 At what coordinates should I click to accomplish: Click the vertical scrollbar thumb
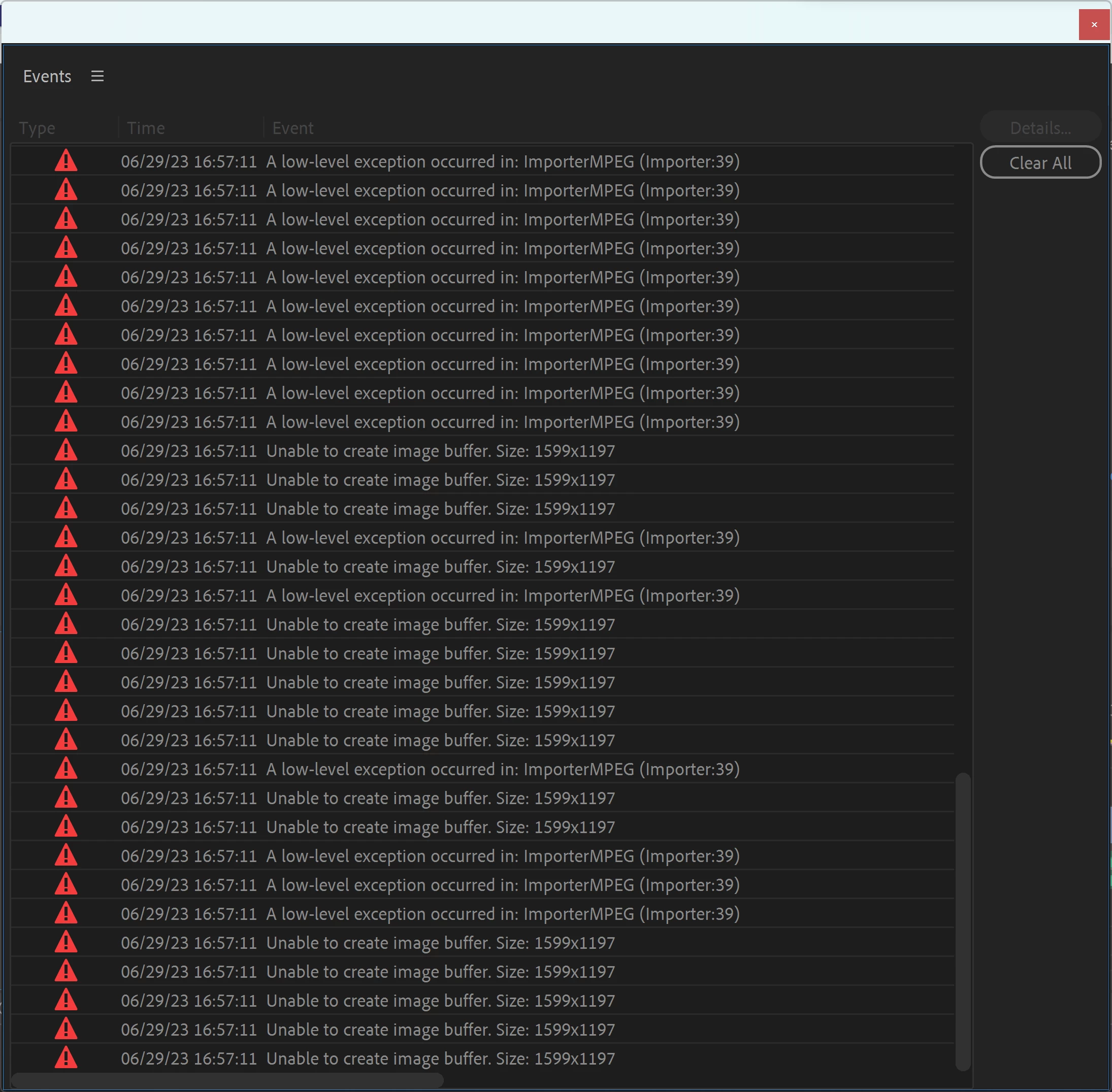tap(963, 920)
